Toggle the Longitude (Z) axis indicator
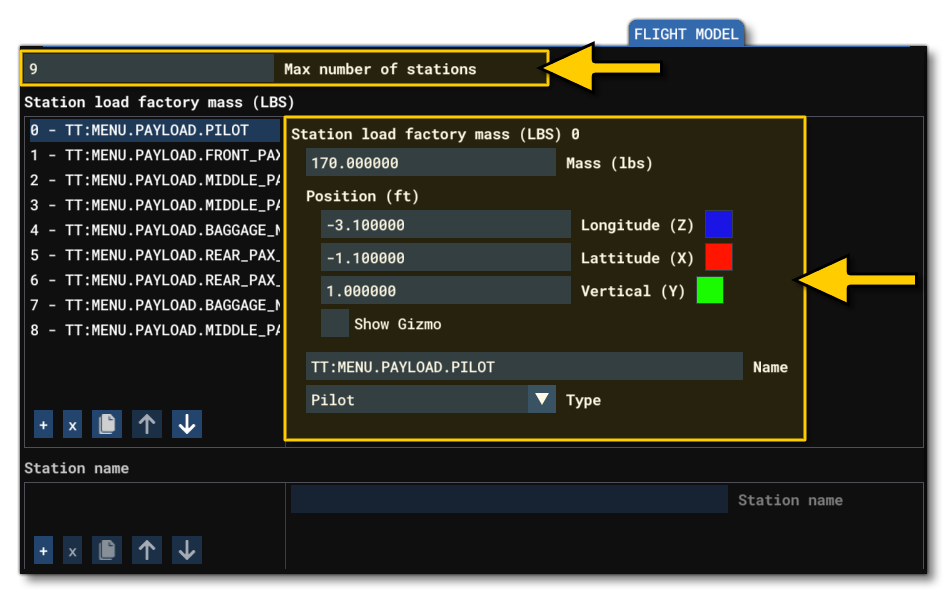The width and height of the screenshot is (947, 594). pyautogui.click(x=721, y=224)
